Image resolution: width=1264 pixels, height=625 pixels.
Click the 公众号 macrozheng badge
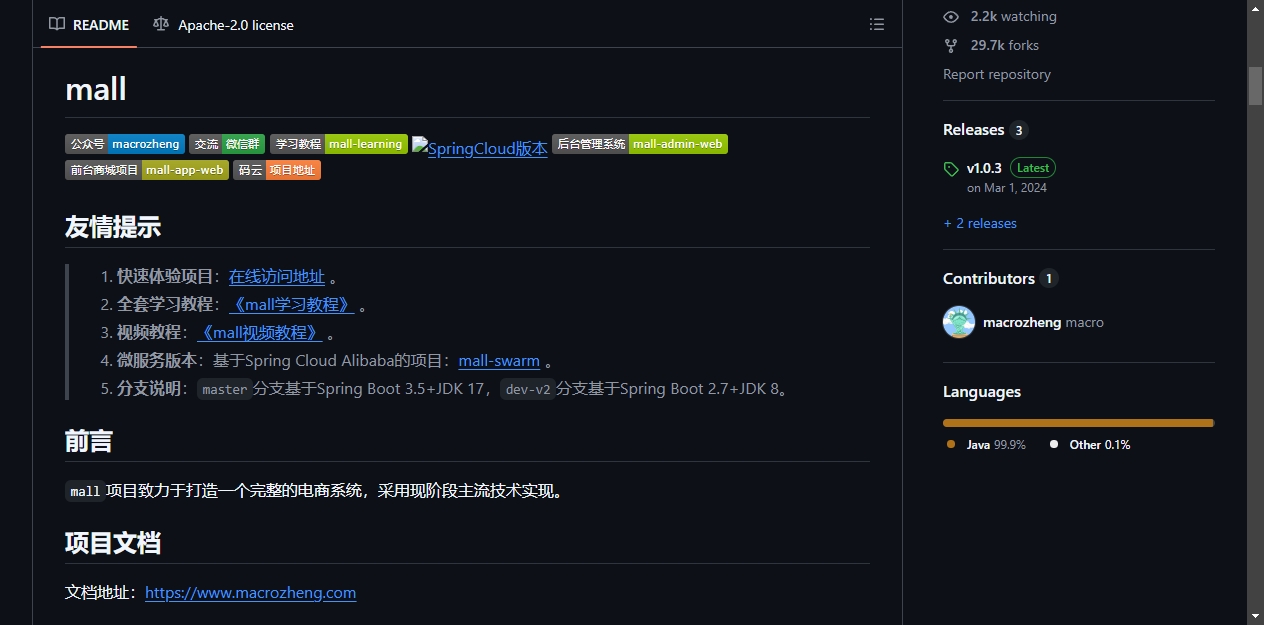[x=125, y=144]
